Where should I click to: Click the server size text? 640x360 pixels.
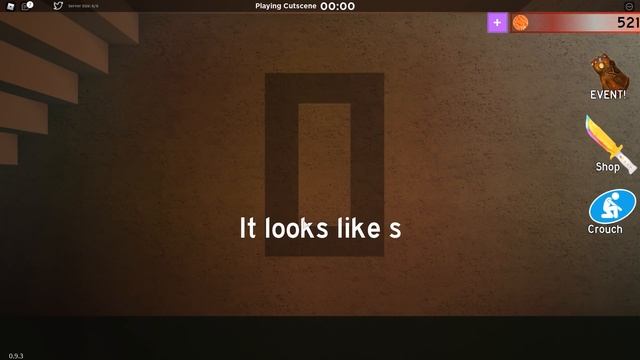click(x=83, y=6)
